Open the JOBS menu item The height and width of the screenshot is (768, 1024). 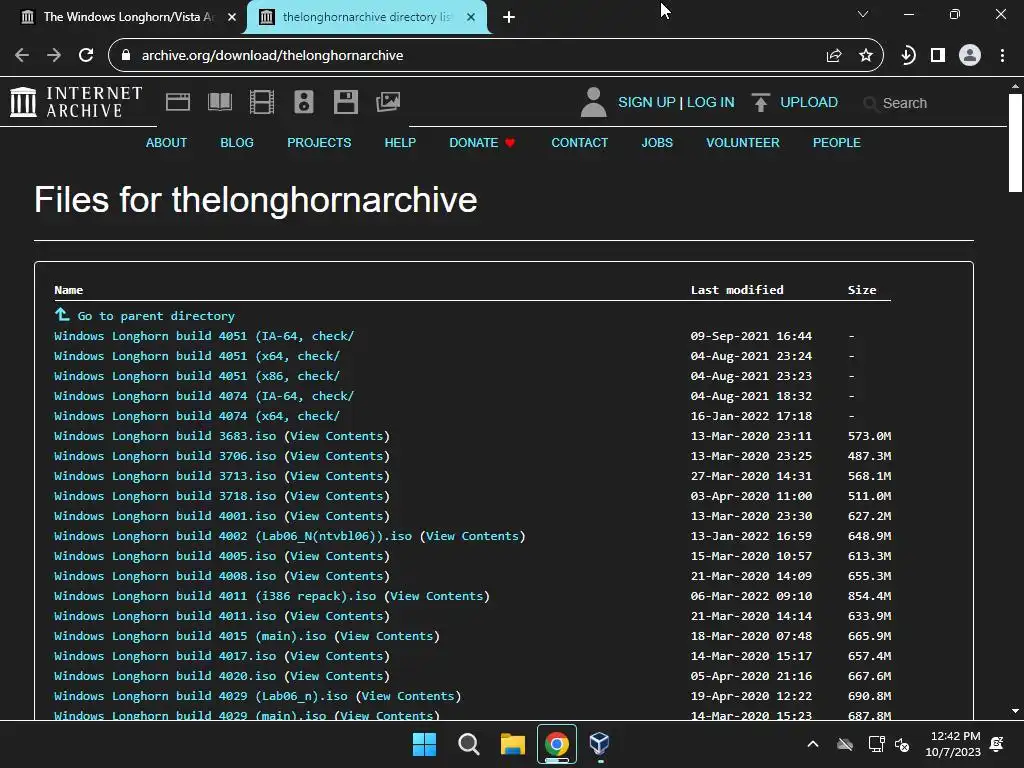point(657,142)
